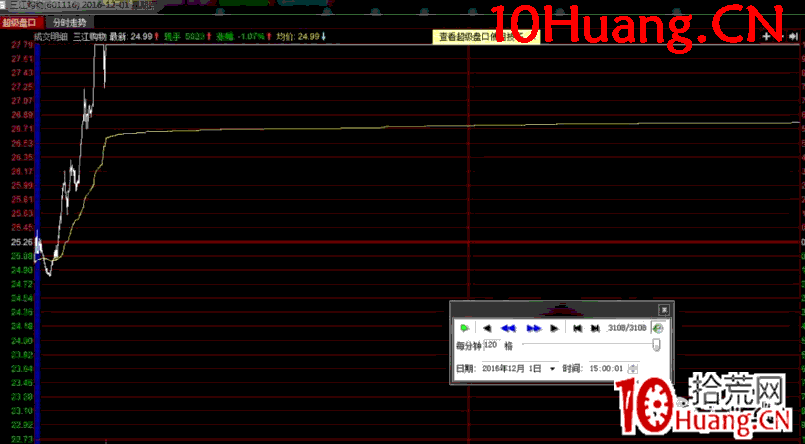
Task: Click the 26.71 price label on axis
Action: pyautogui.click(x=21, y=129)
